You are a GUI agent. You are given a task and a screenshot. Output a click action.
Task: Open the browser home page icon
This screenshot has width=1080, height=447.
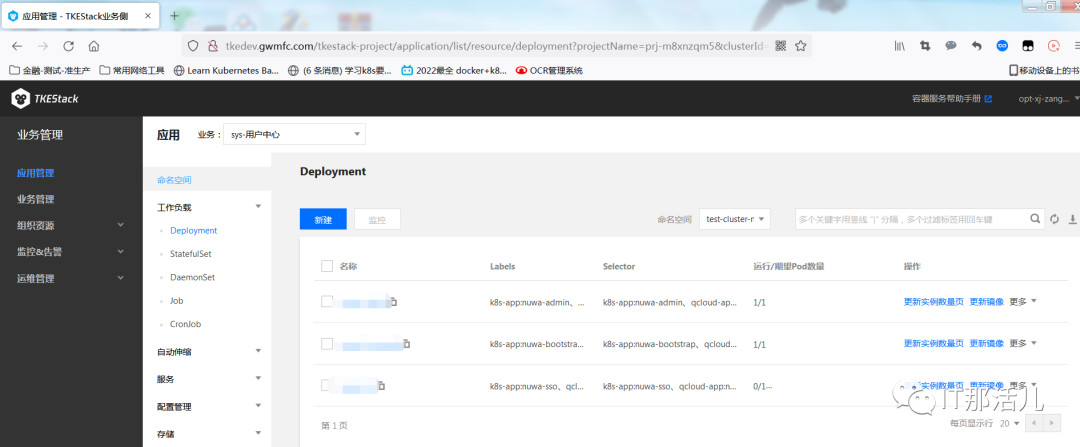pyautogui.click(x=94, y=46)
